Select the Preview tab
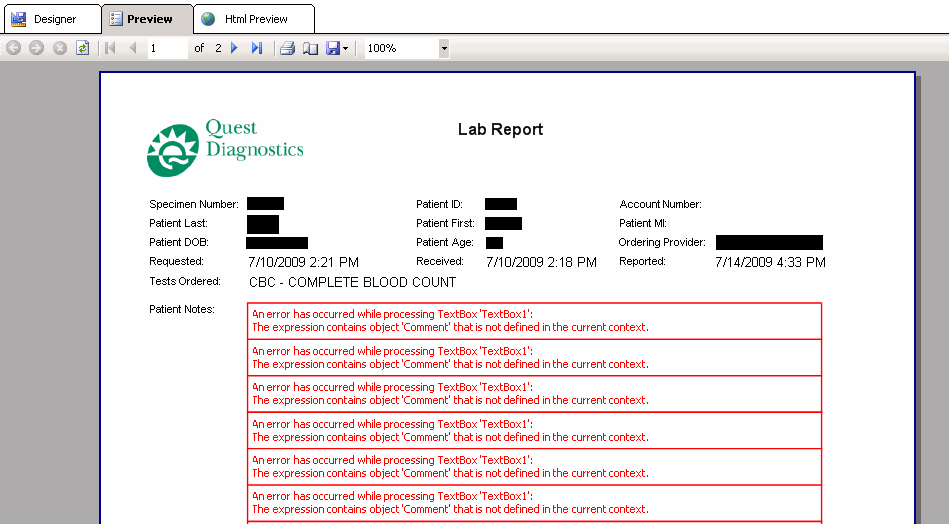The width and height of the screenshot is (949, 524). coord(147,19)
